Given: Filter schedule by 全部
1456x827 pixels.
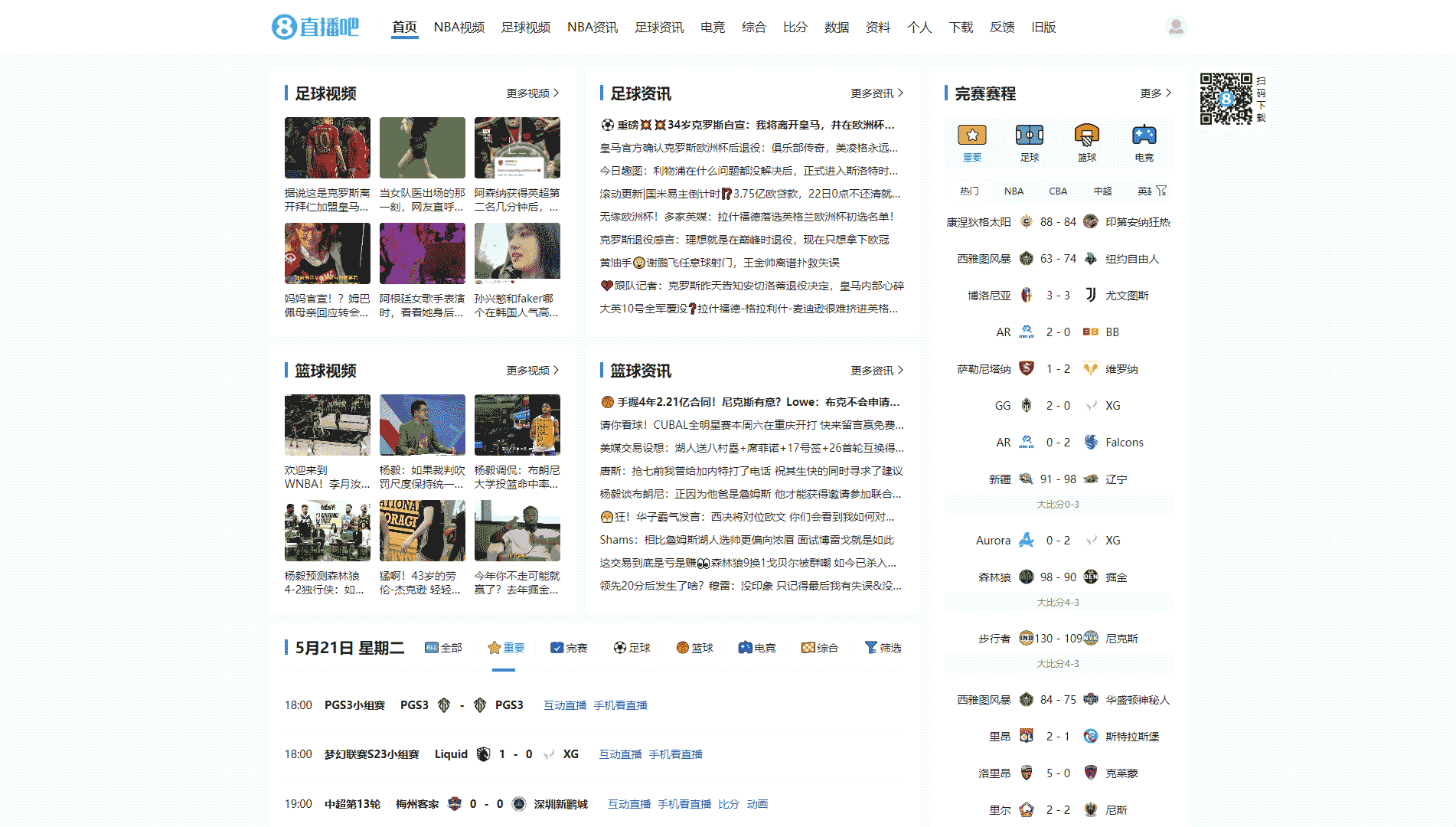Looking at the screenshot, I should (444, 648).
